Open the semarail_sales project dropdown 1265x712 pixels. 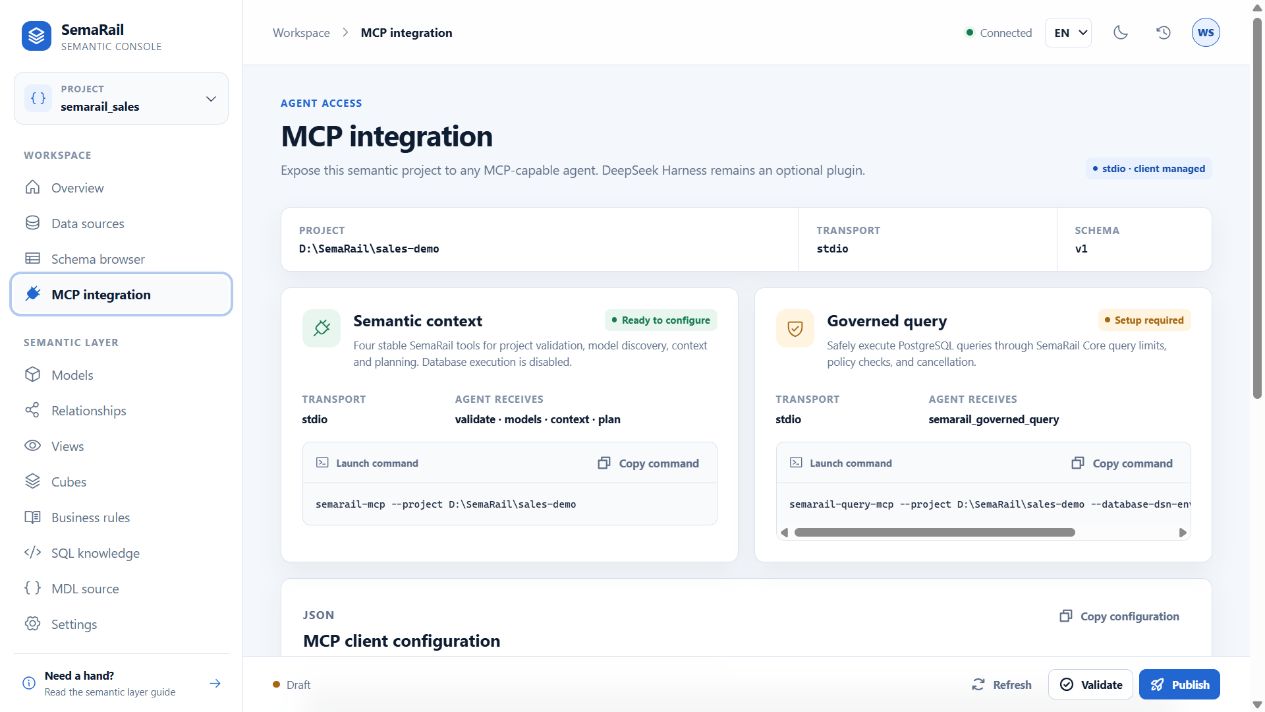[121, 98]
